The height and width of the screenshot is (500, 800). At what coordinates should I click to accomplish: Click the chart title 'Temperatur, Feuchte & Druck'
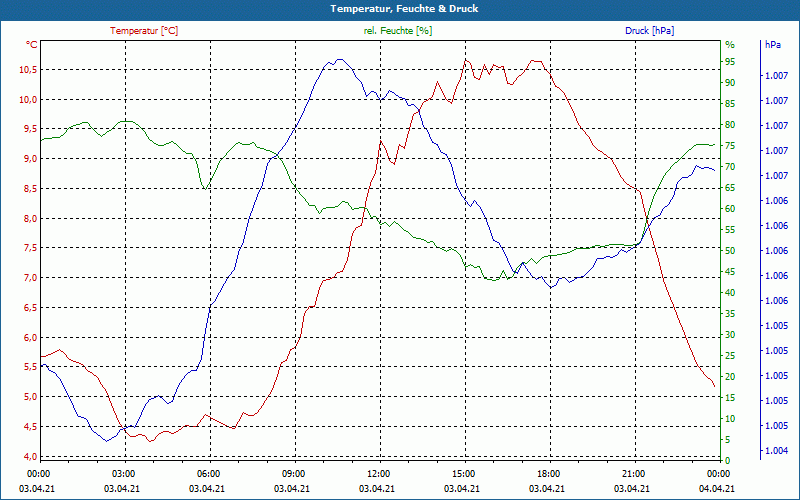(404, 9)
